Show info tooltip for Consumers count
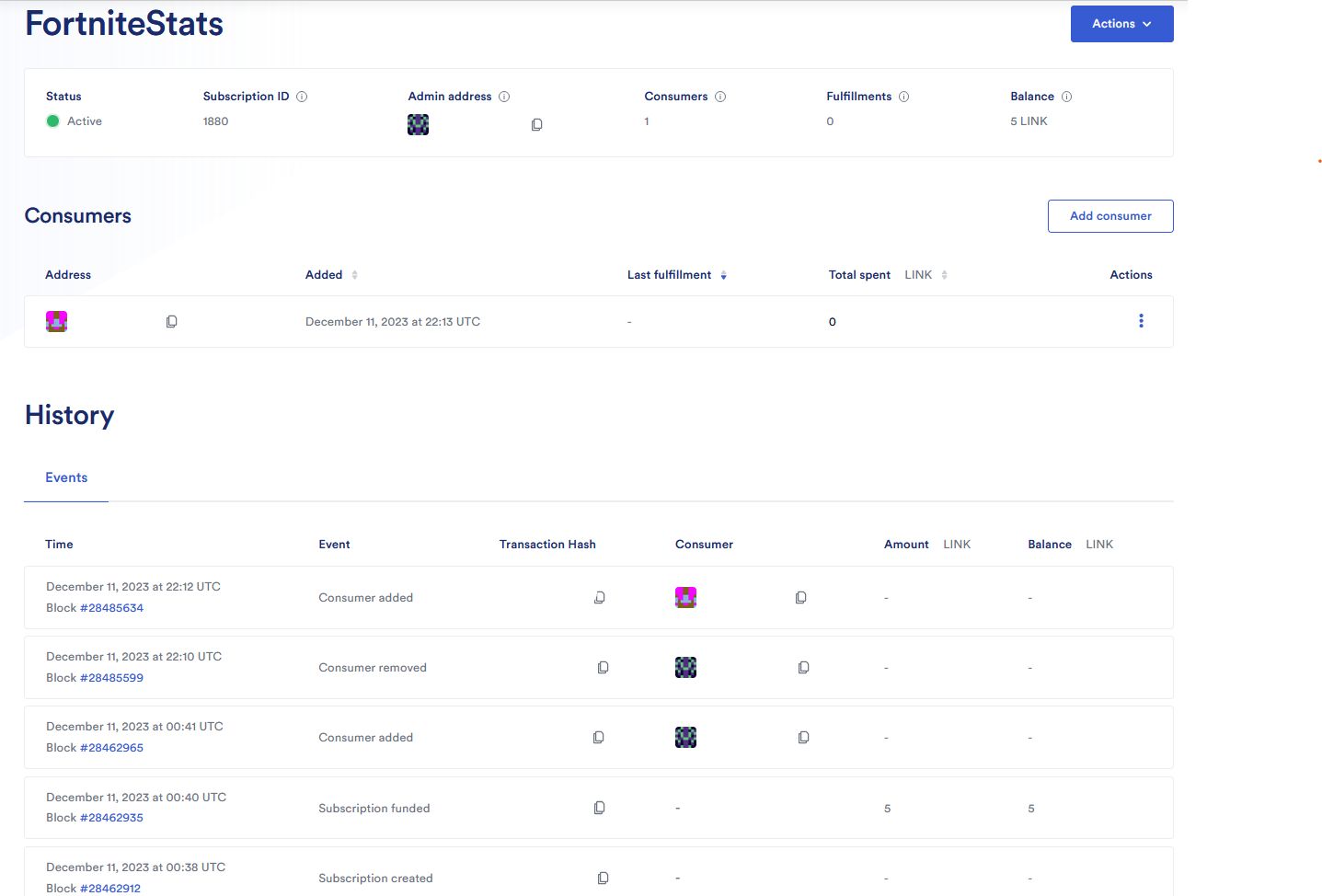The image size is (1322, 896). click(x=720, y=97)
